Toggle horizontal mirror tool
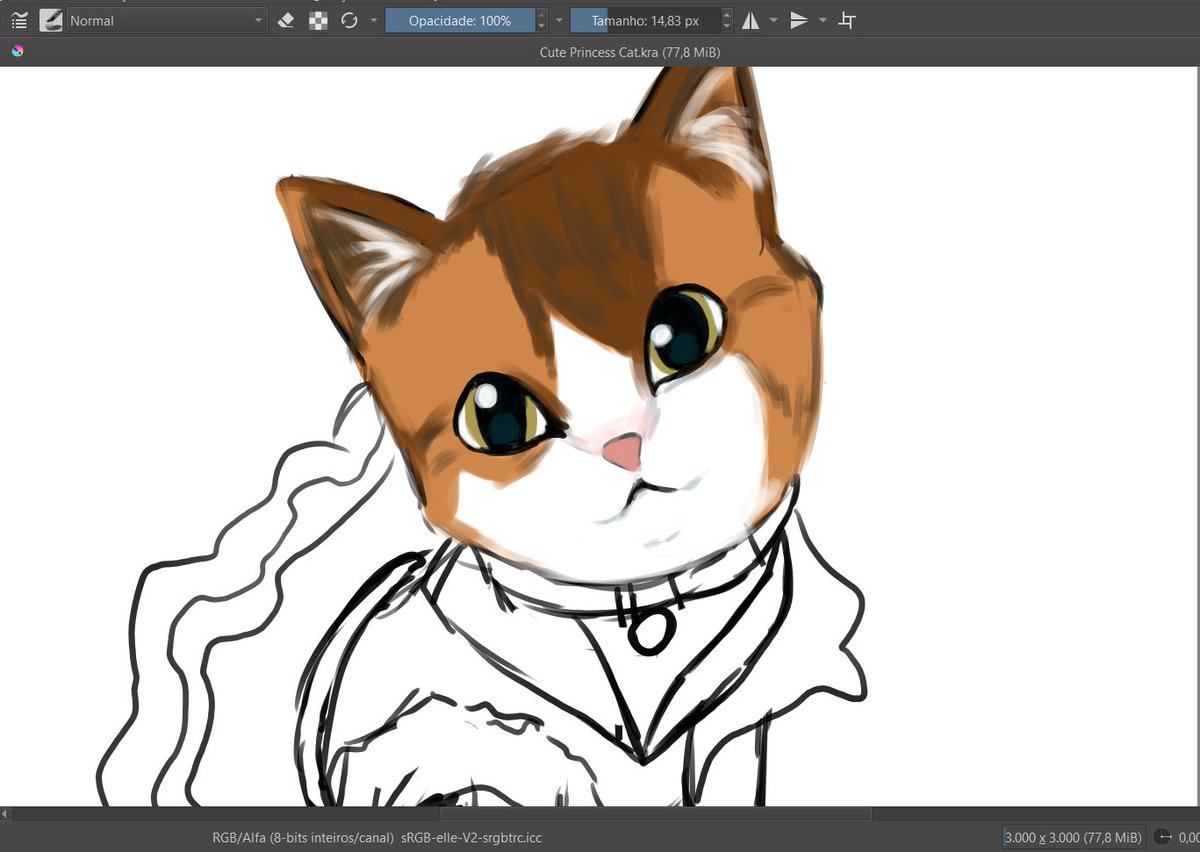This screenshot has width=1200, height=852. tap(751, 20)
